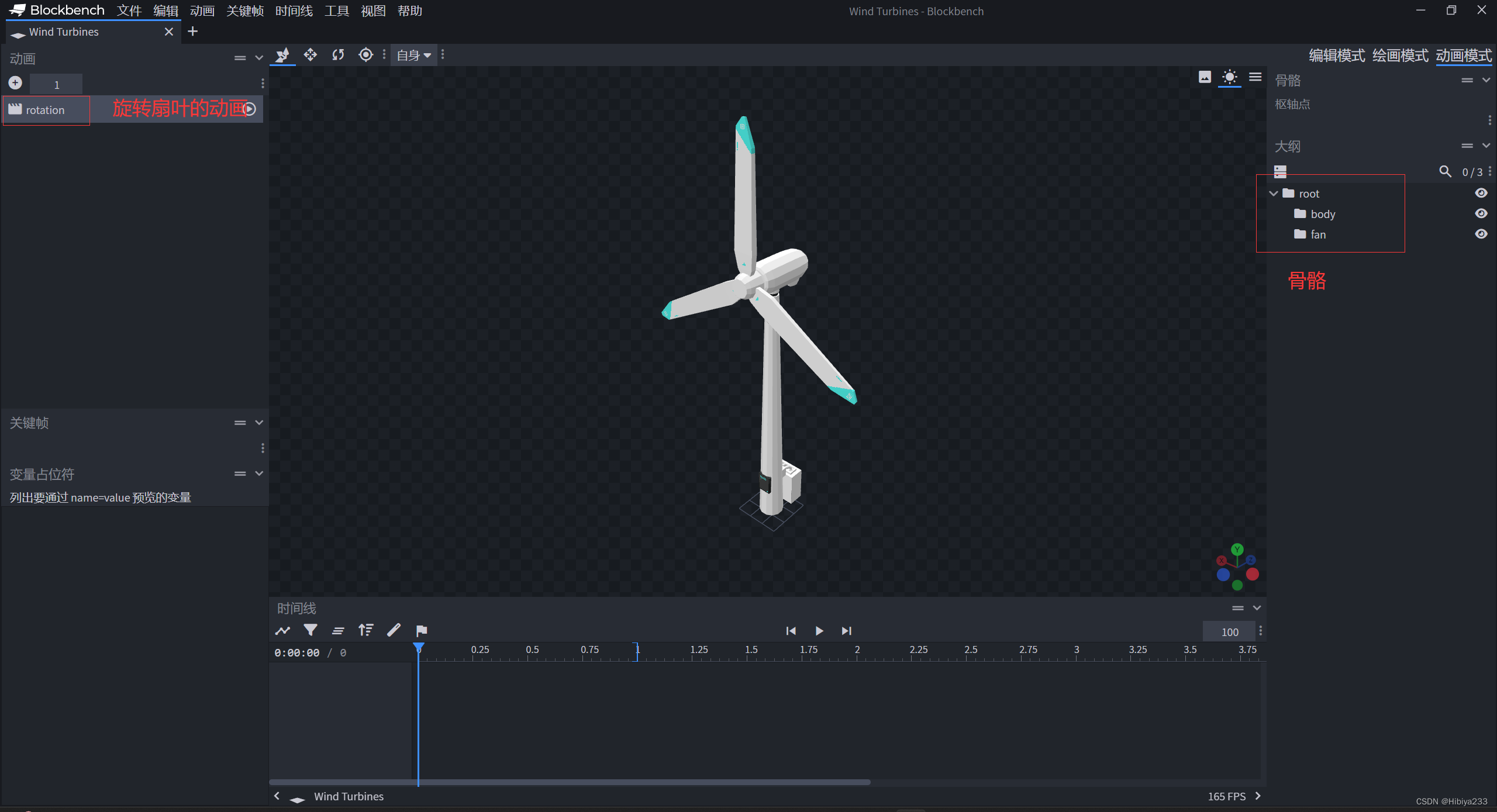
Task: Toggle visibility of the body group
Action: (x=1481, y=213)
